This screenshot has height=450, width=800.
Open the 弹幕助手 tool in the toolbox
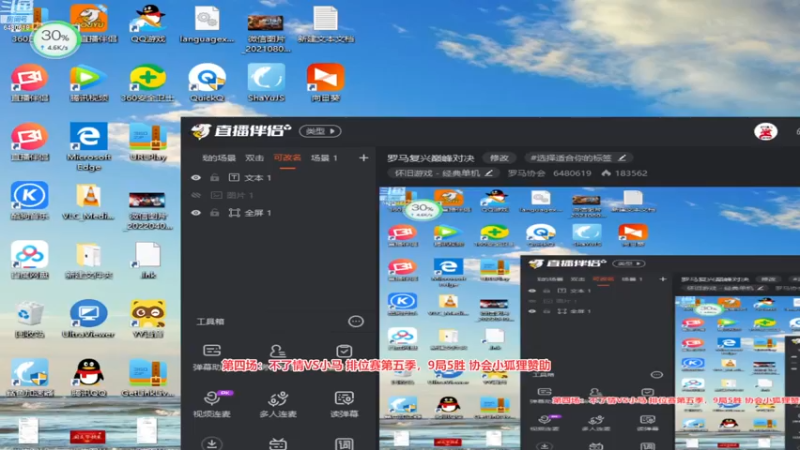click(211, 357)
